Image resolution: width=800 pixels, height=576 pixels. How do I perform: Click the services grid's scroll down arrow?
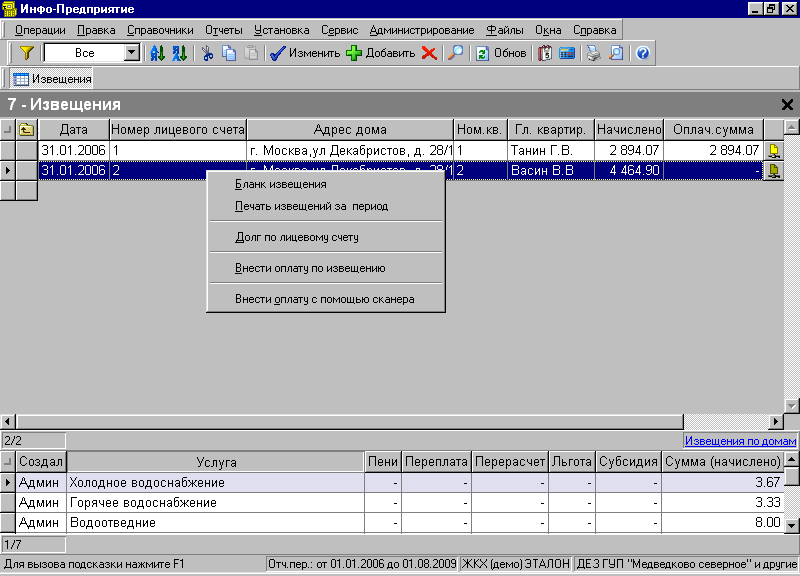coord(791,525)
